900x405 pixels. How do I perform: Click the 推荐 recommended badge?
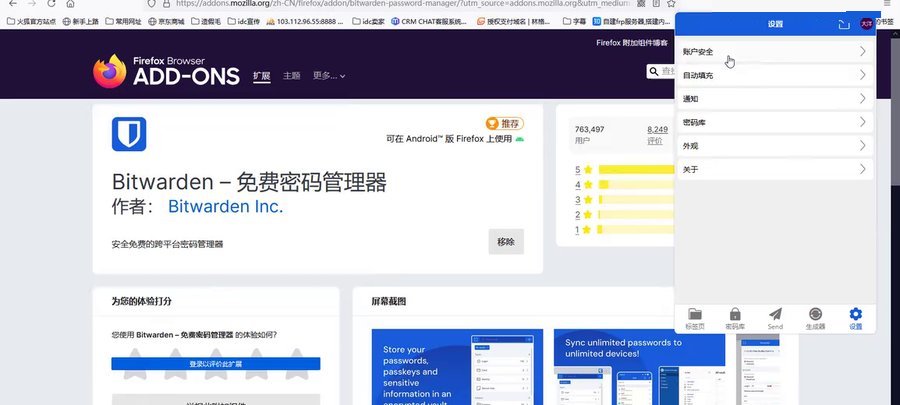tap(505, 123)
